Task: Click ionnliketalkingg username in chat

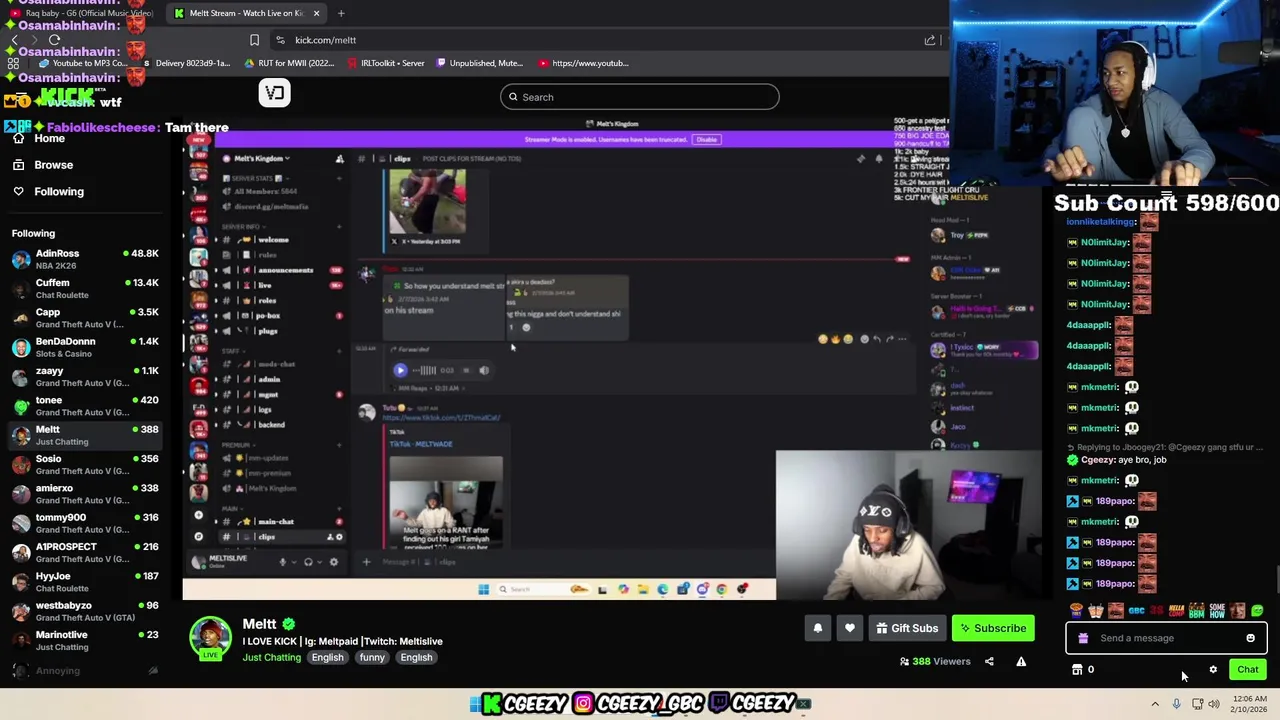Action: point(1100,222)
